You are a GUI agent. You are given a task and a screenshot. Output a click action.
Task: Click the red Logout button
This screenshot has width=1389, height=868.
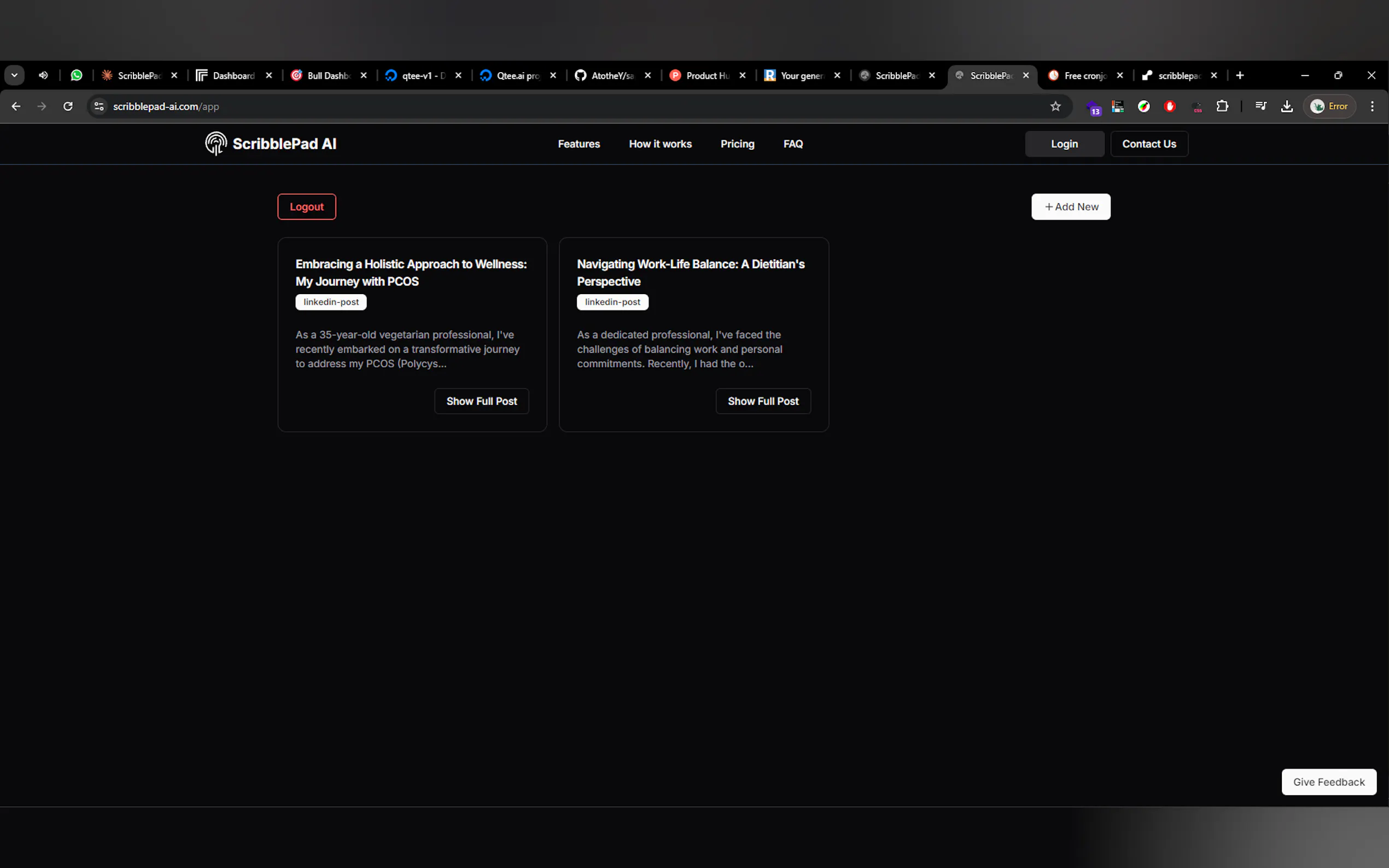point(307,207)
